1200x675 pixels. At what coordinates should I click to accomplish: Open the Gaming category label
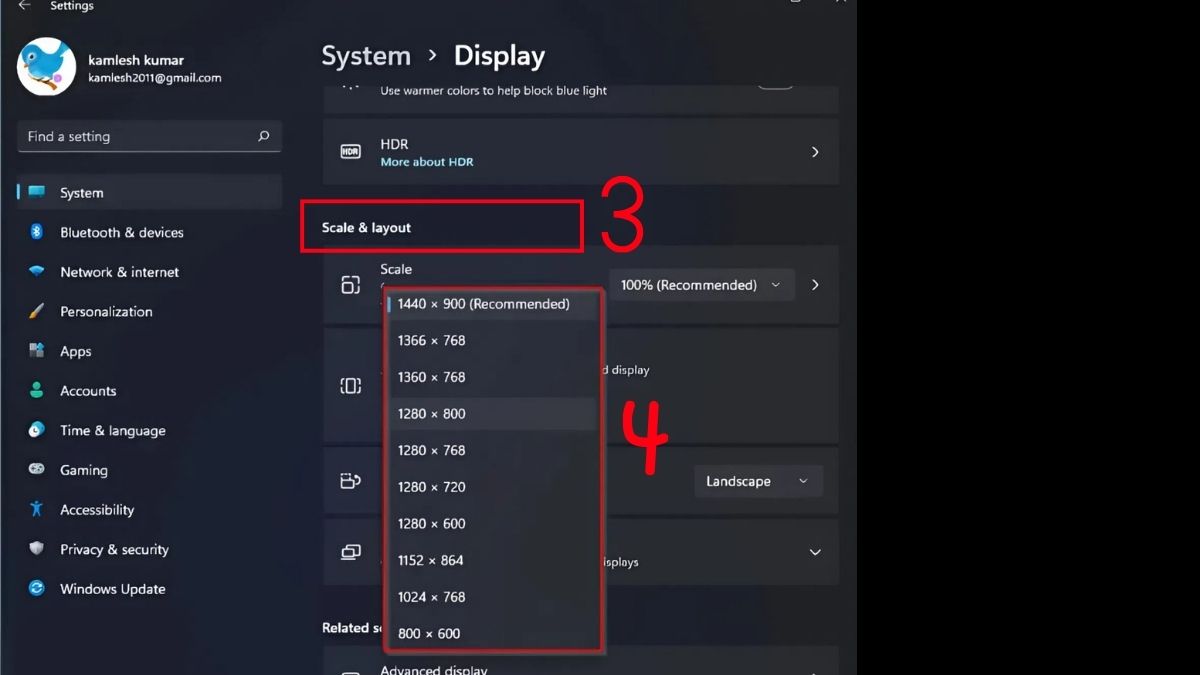click(x=84, y=470)
